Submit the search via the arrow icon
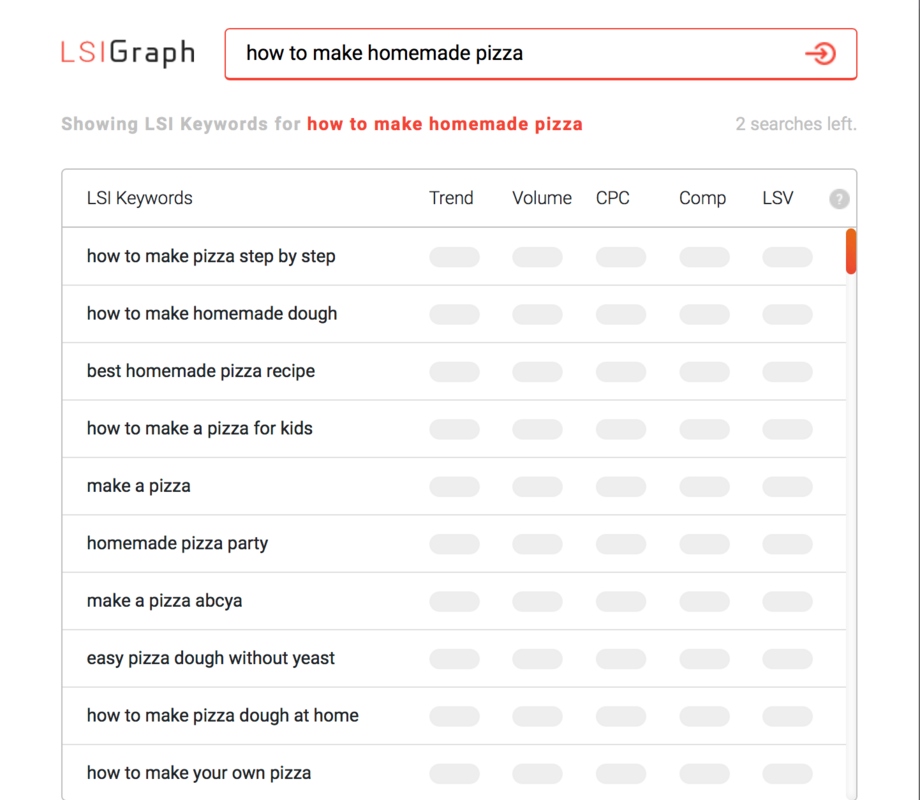This screenshot has width=920, height=800. coord(821,54)
